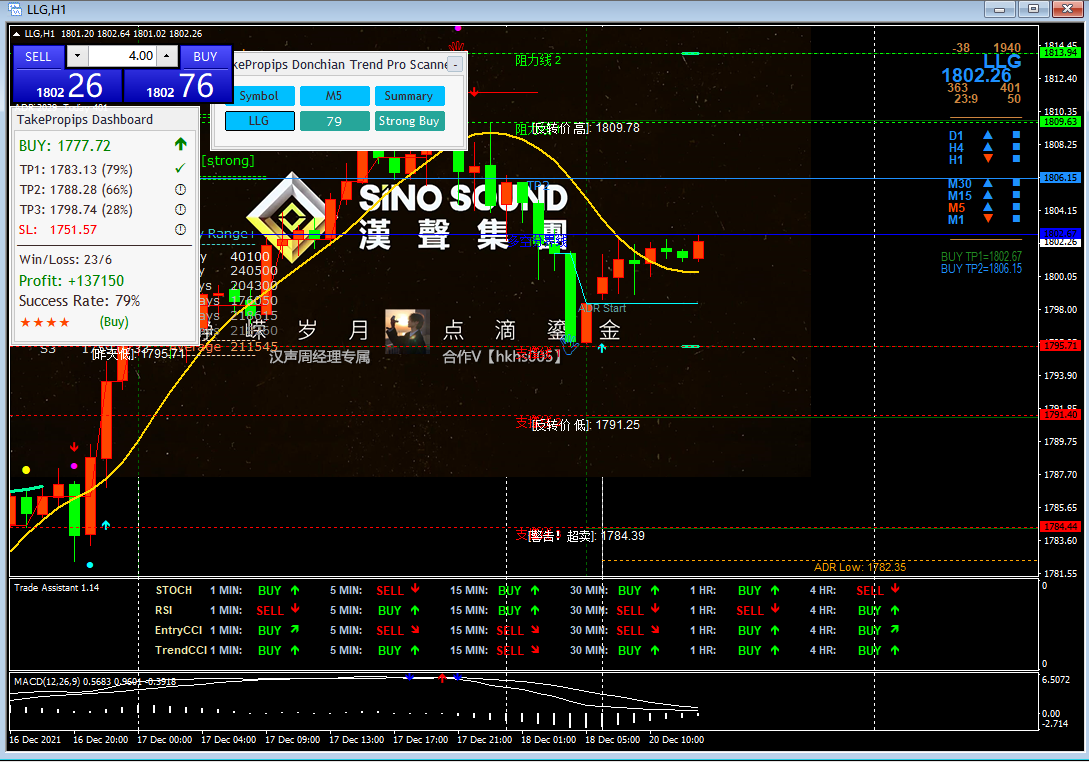Click the 'Success Rate: 79%' dashboard text
1089x762 pixels.
79,301
